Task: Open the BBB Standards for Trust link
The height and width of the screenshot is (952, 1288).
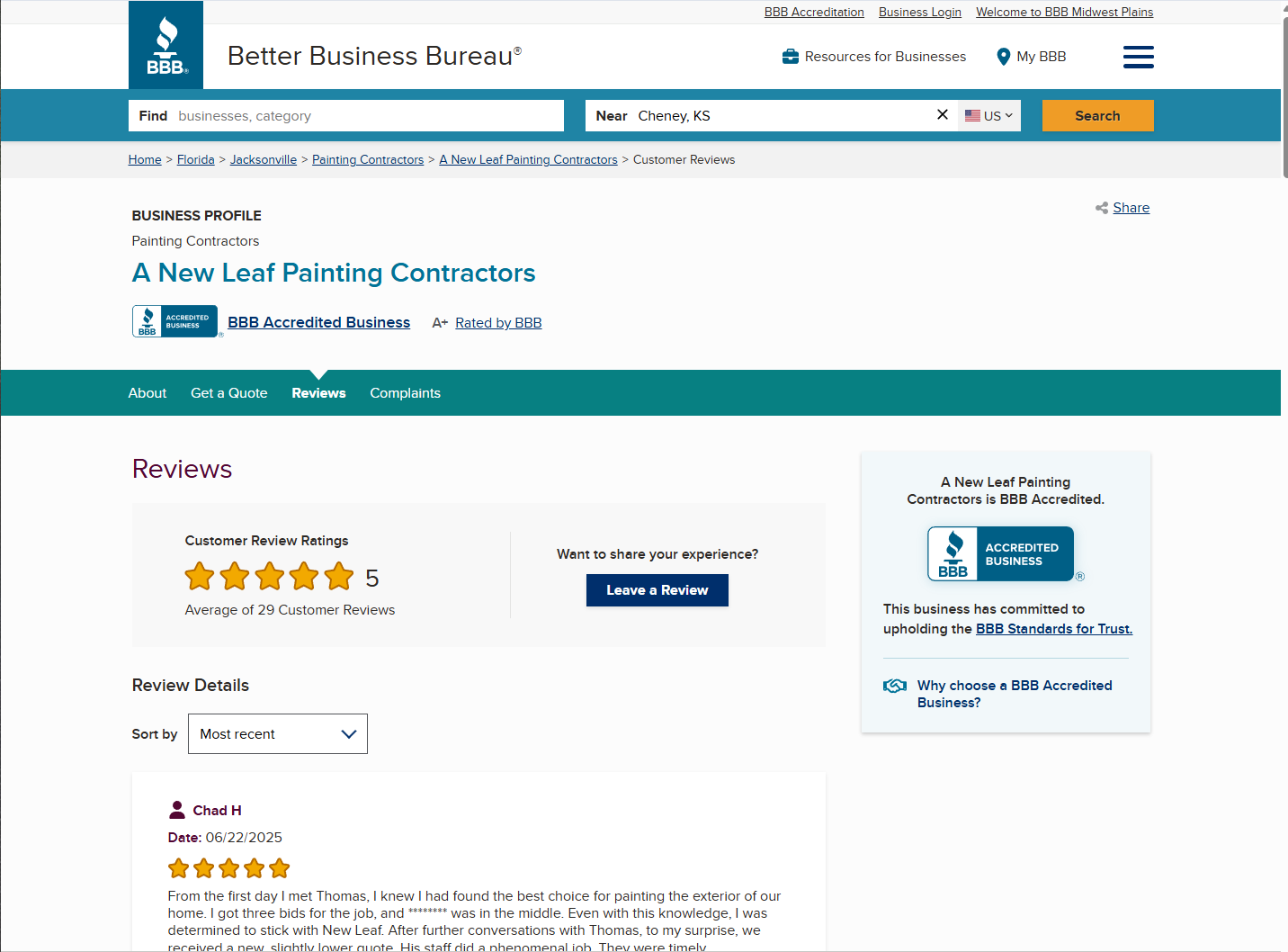Action: (1053, 629)
